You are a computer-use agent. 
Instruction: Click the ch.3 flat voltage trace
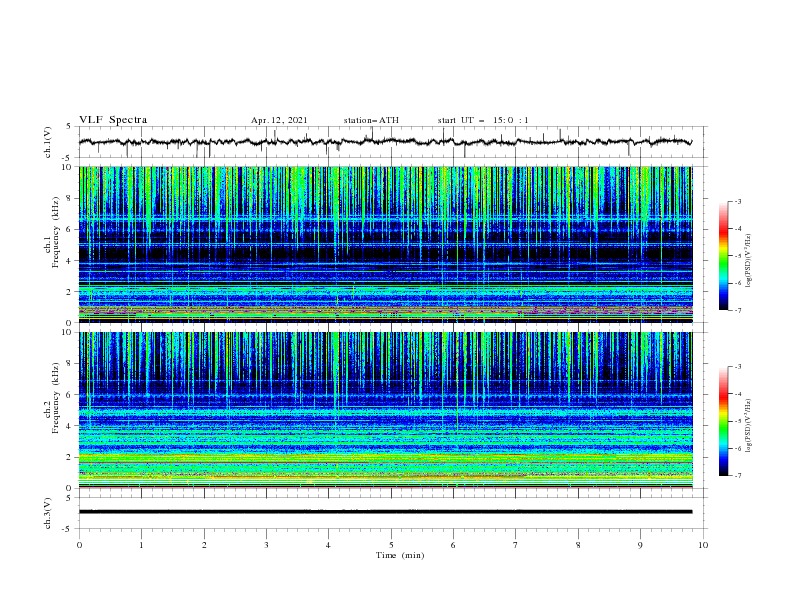(x=385, y=512)
